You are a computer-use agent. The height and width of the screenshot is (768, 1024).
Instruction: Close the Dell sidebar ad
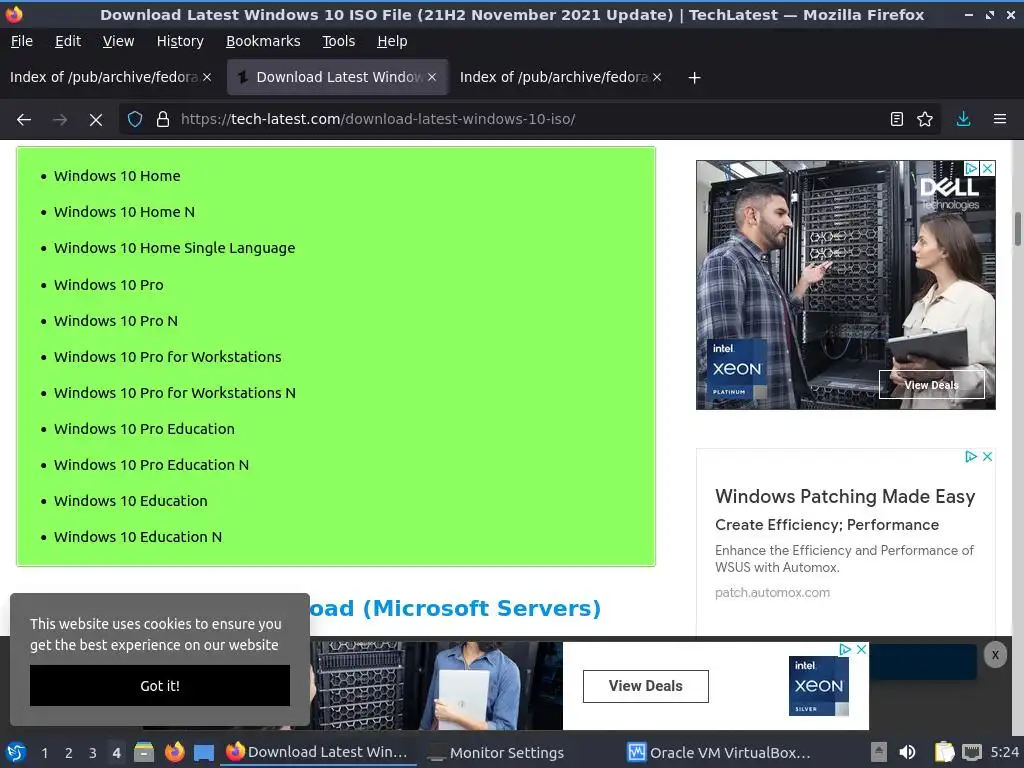click(988, 168)
